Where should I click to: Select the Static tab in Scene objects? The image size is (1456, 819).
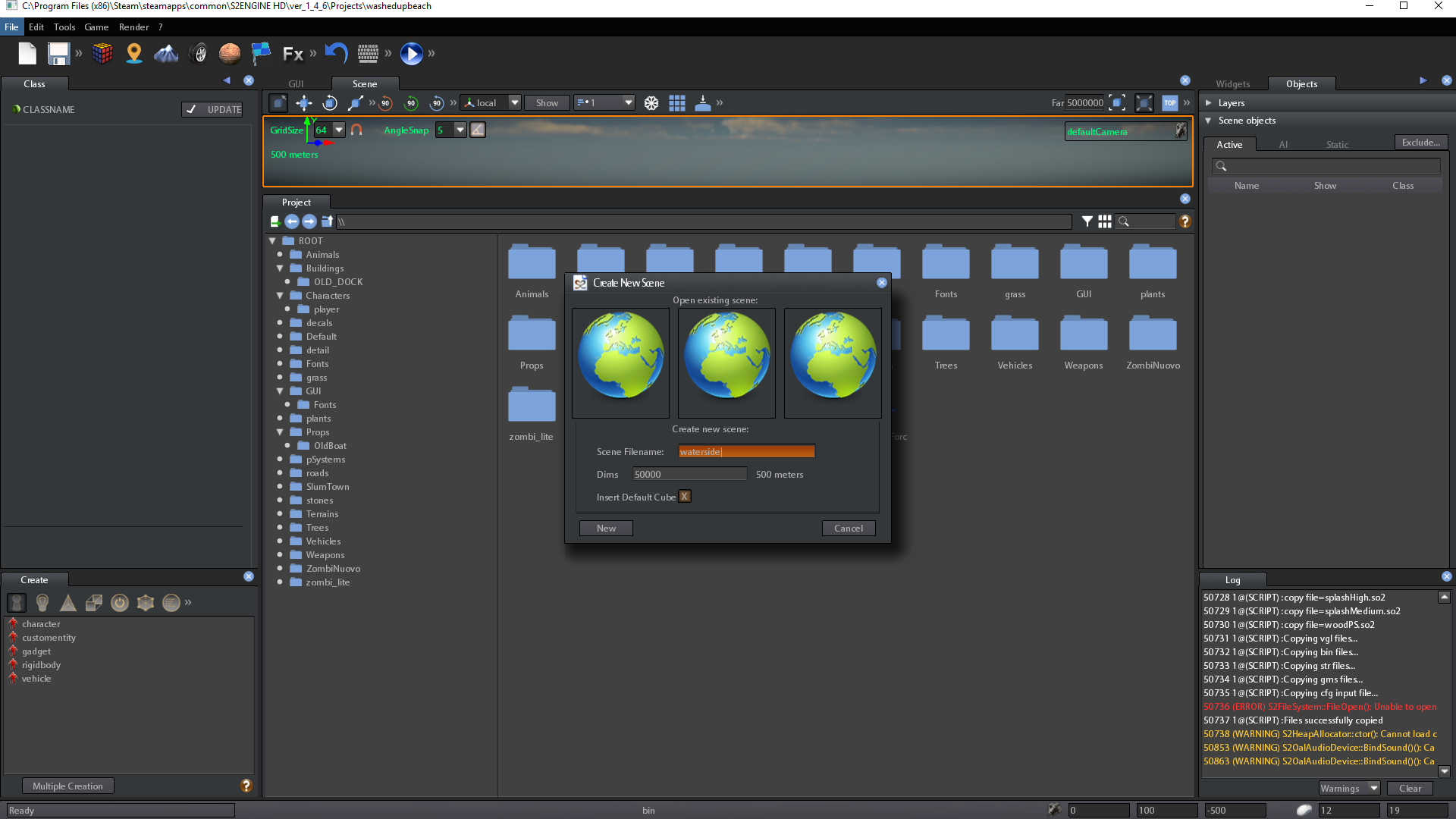(x=1337, y=145)
